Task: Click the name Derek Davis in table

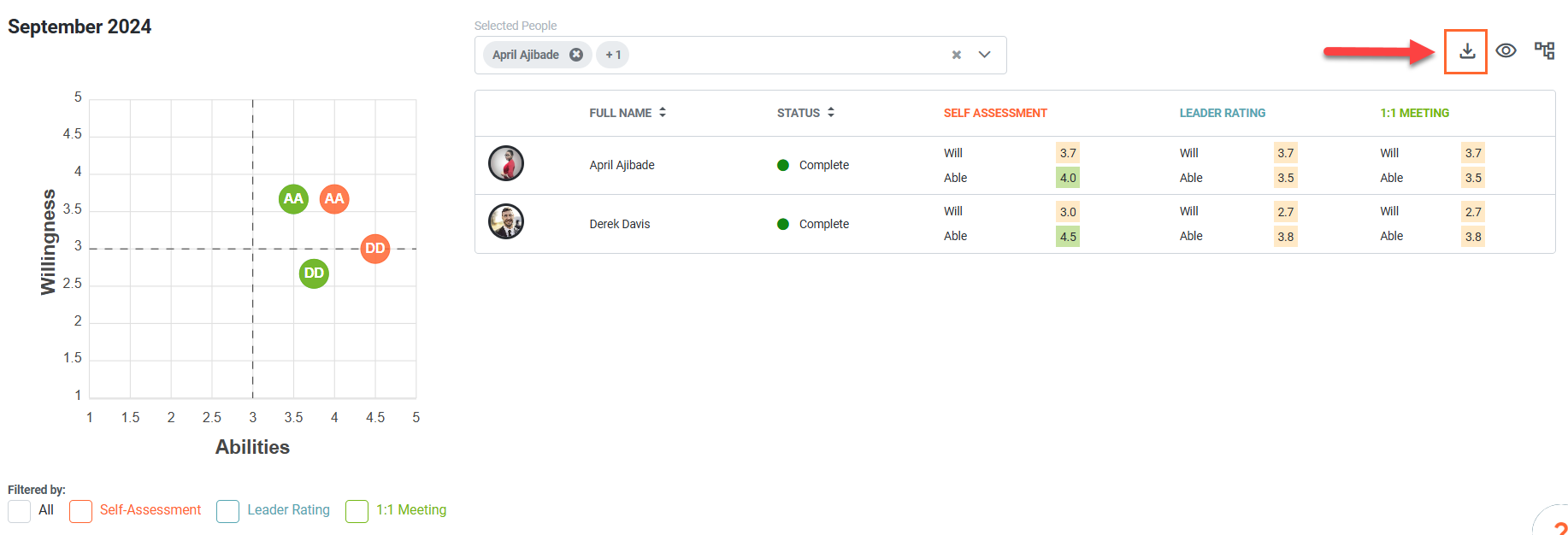Action: point(619,224)
